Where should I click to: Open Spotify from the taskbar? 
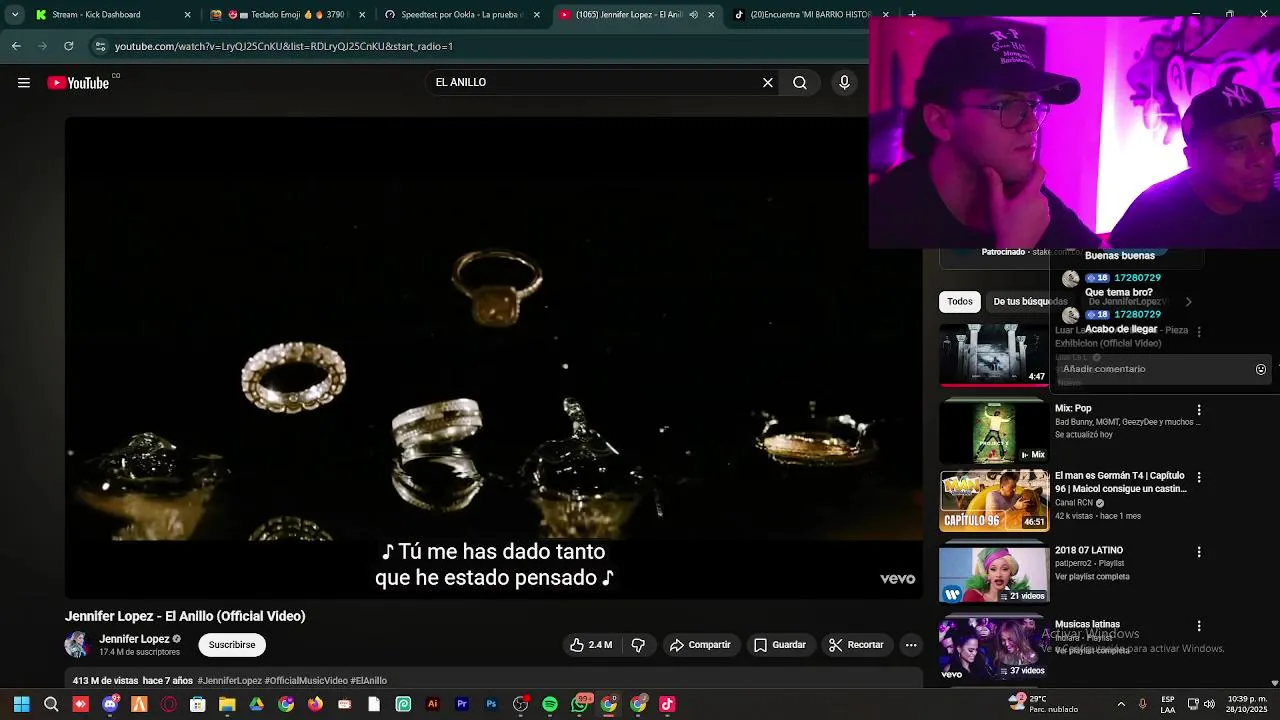(x=550, y=704)
